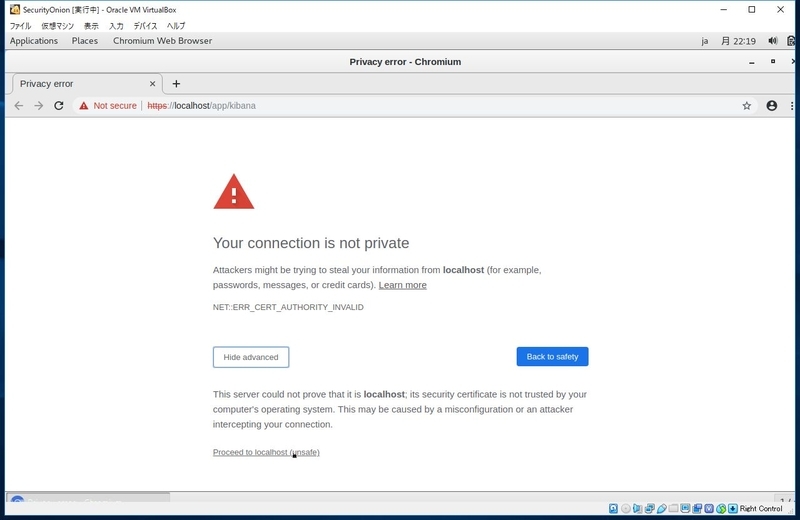Click the SecurityOnion VirtualBox window icon
The height and width of the screenshot is (520, 800).
click(x=15, y=10)
